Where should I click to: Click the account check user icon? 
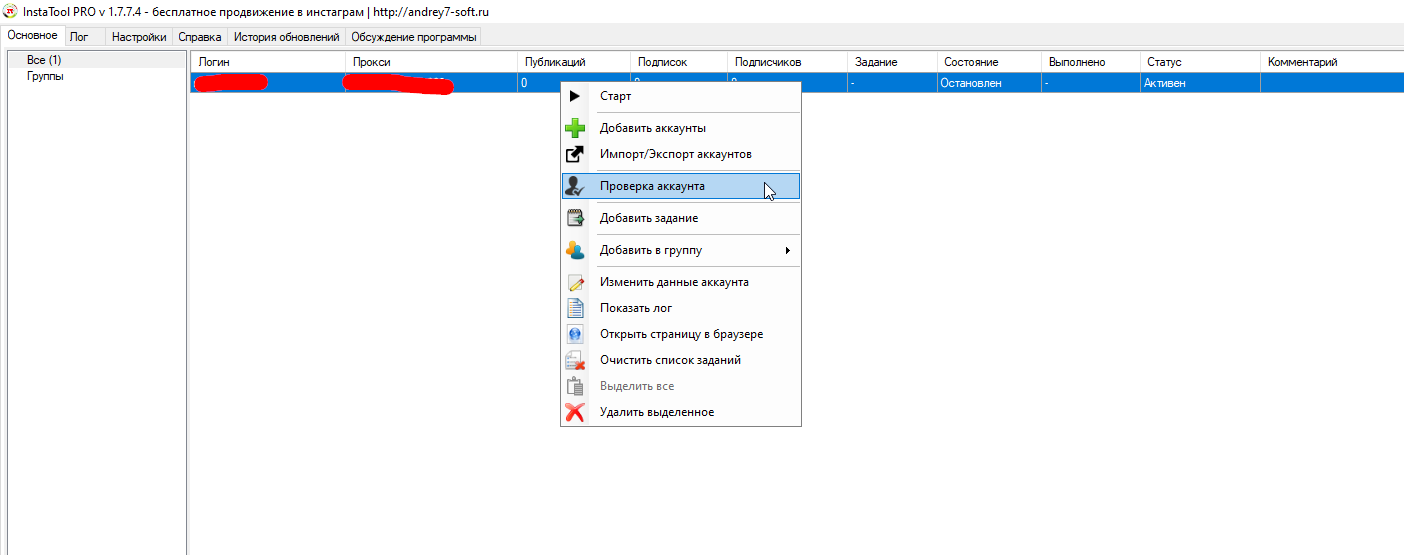point(575,186)
